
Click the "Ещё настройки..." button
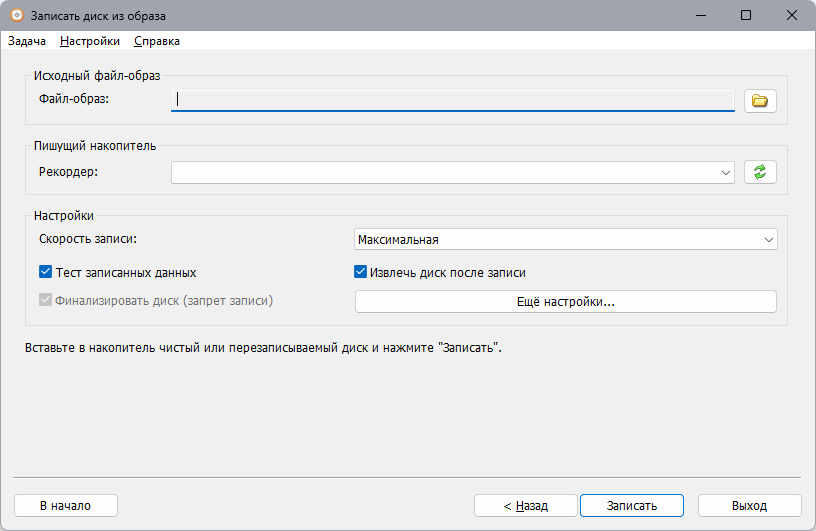566,302
